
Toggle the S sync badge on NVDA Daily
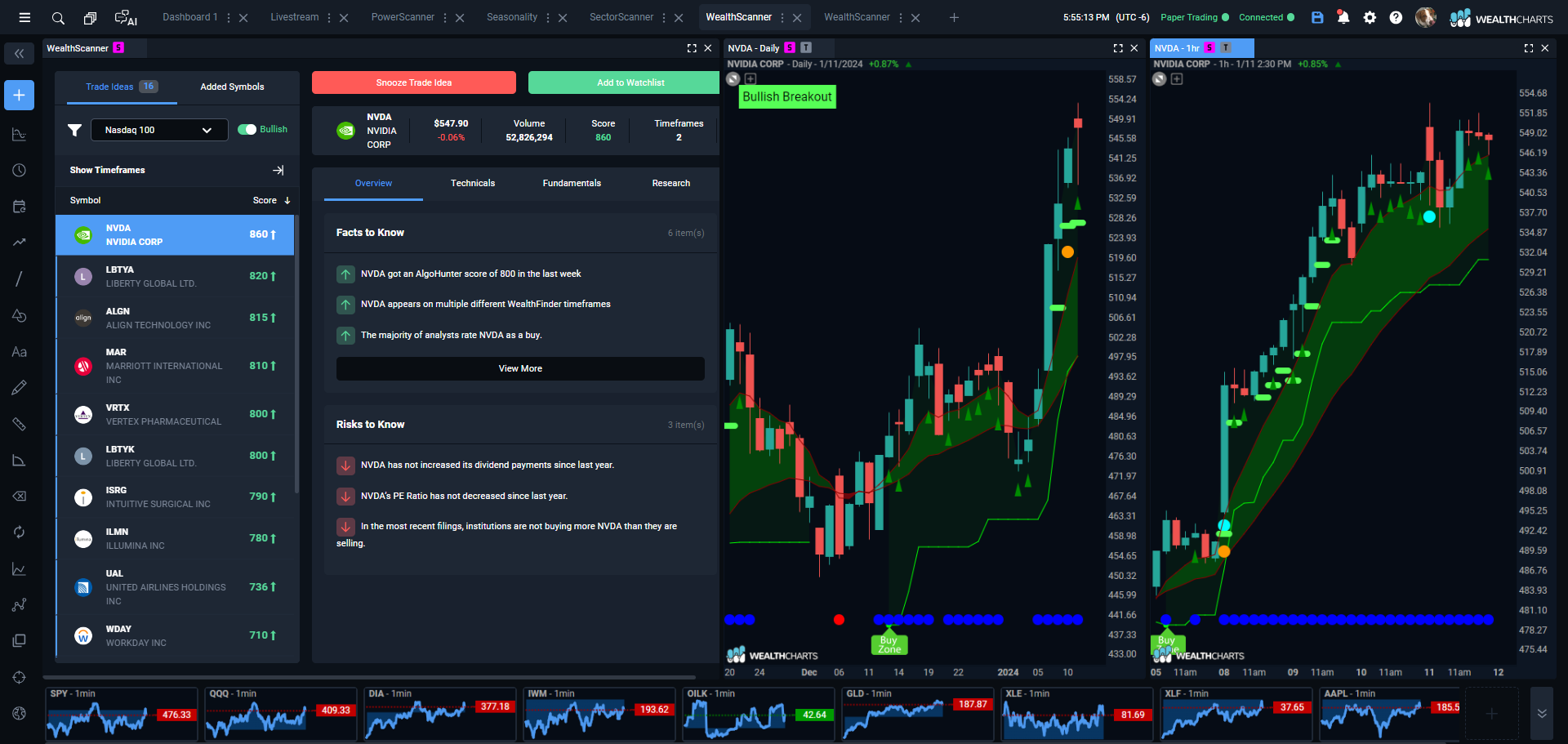(x=790, y=48)
